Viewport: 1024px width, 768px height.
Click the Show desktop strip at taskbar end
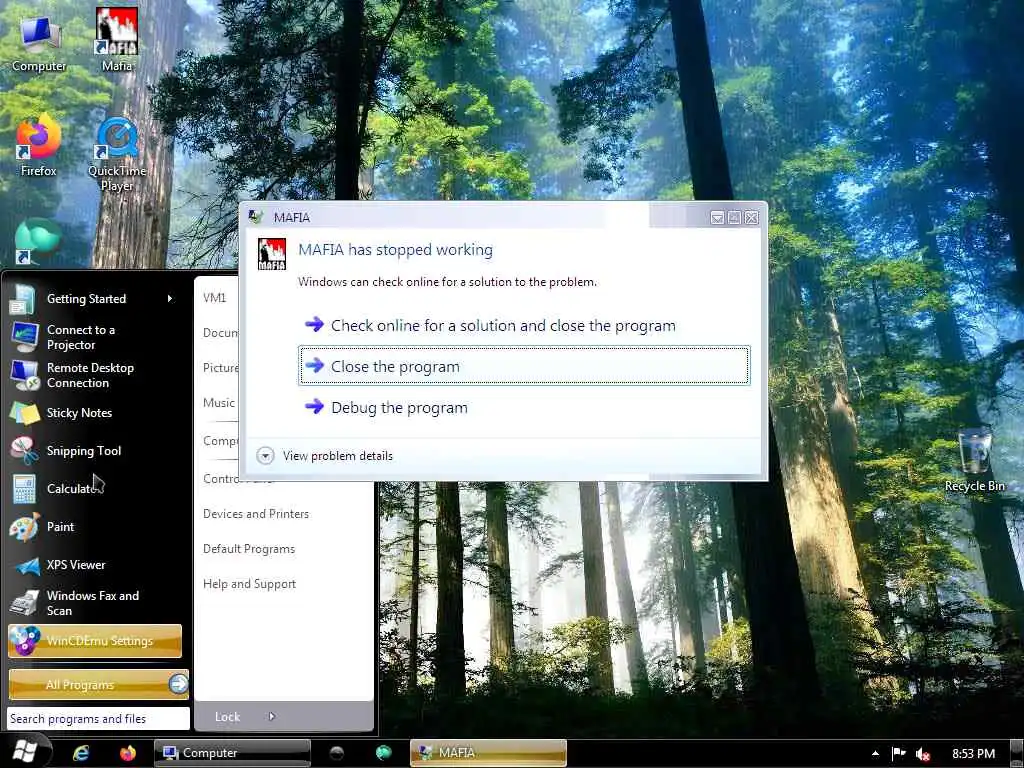[1017, 753]
